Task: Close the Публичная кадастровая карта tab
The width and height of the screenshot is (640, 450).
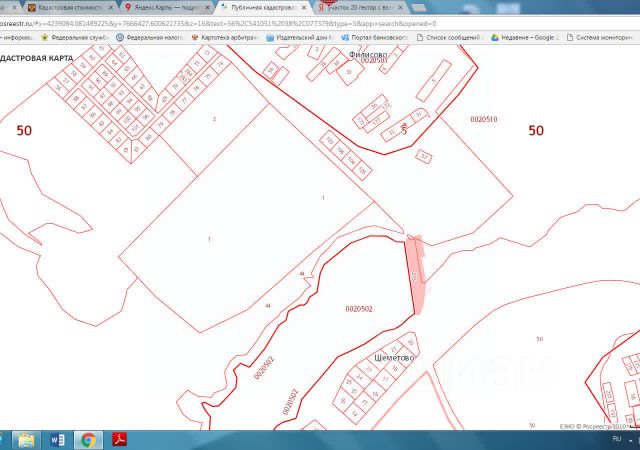Action: pyautogui.click(x=304, y=8)
